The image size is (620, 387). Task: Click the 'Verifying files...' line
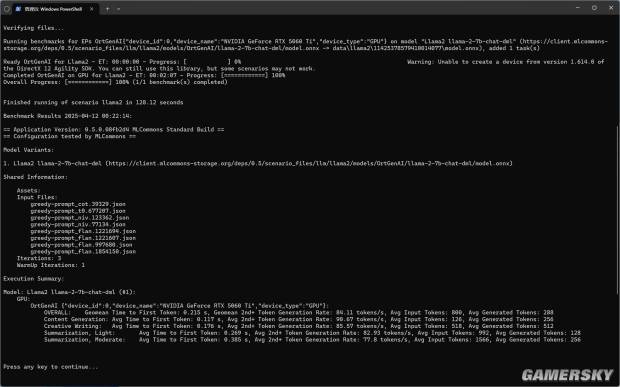[x=33, y=28]
